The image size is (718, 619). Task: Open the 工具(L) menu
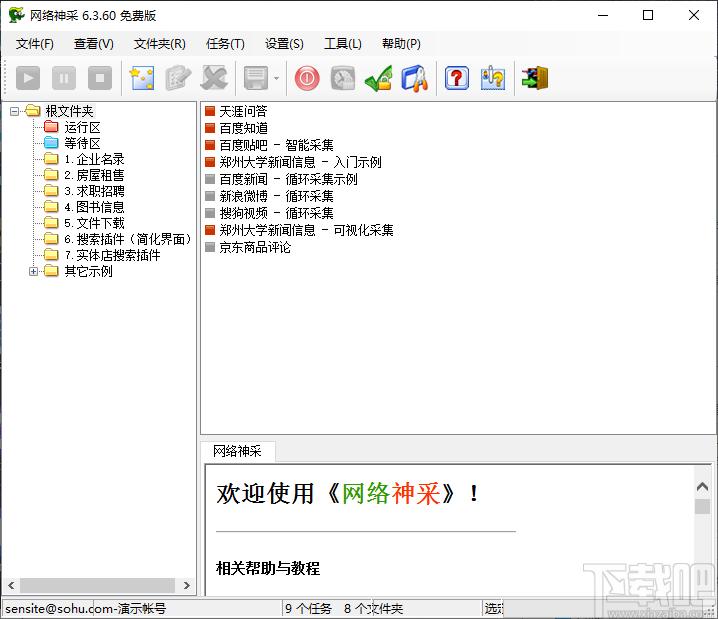coord(343,43)
